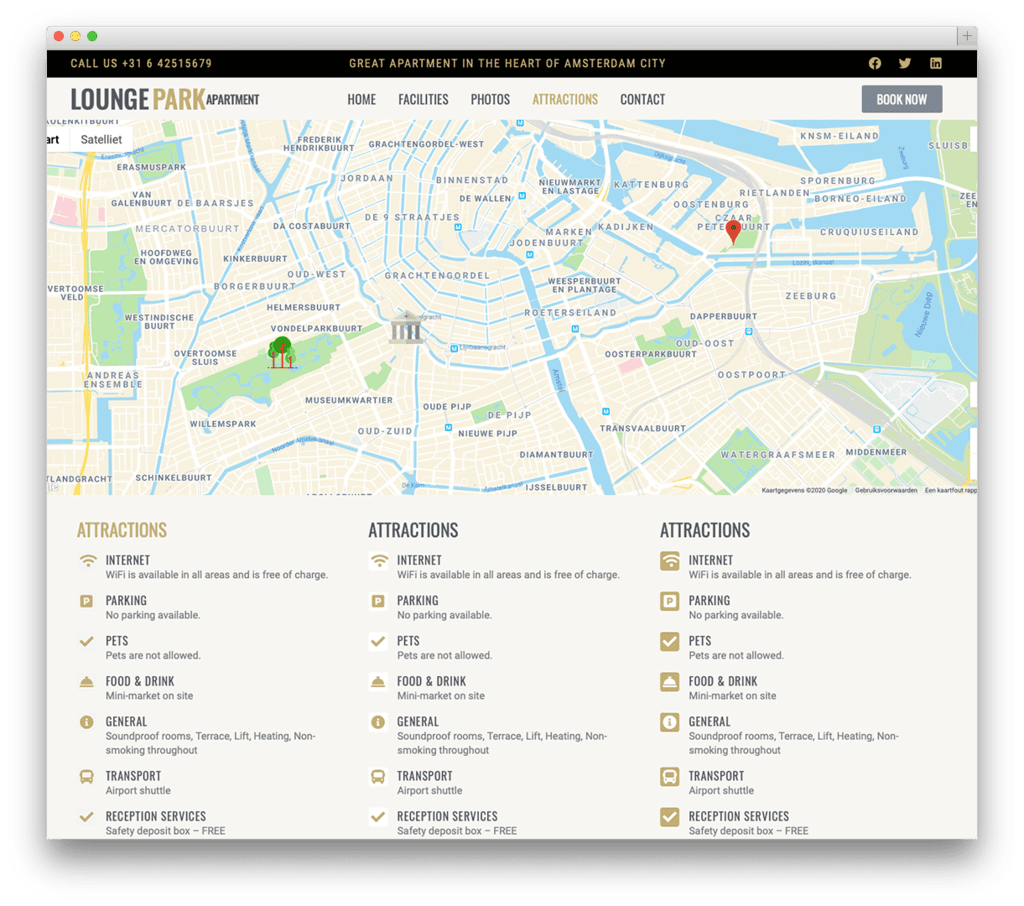Click the Lounge Park Apartment logo

tap(165, 99)
